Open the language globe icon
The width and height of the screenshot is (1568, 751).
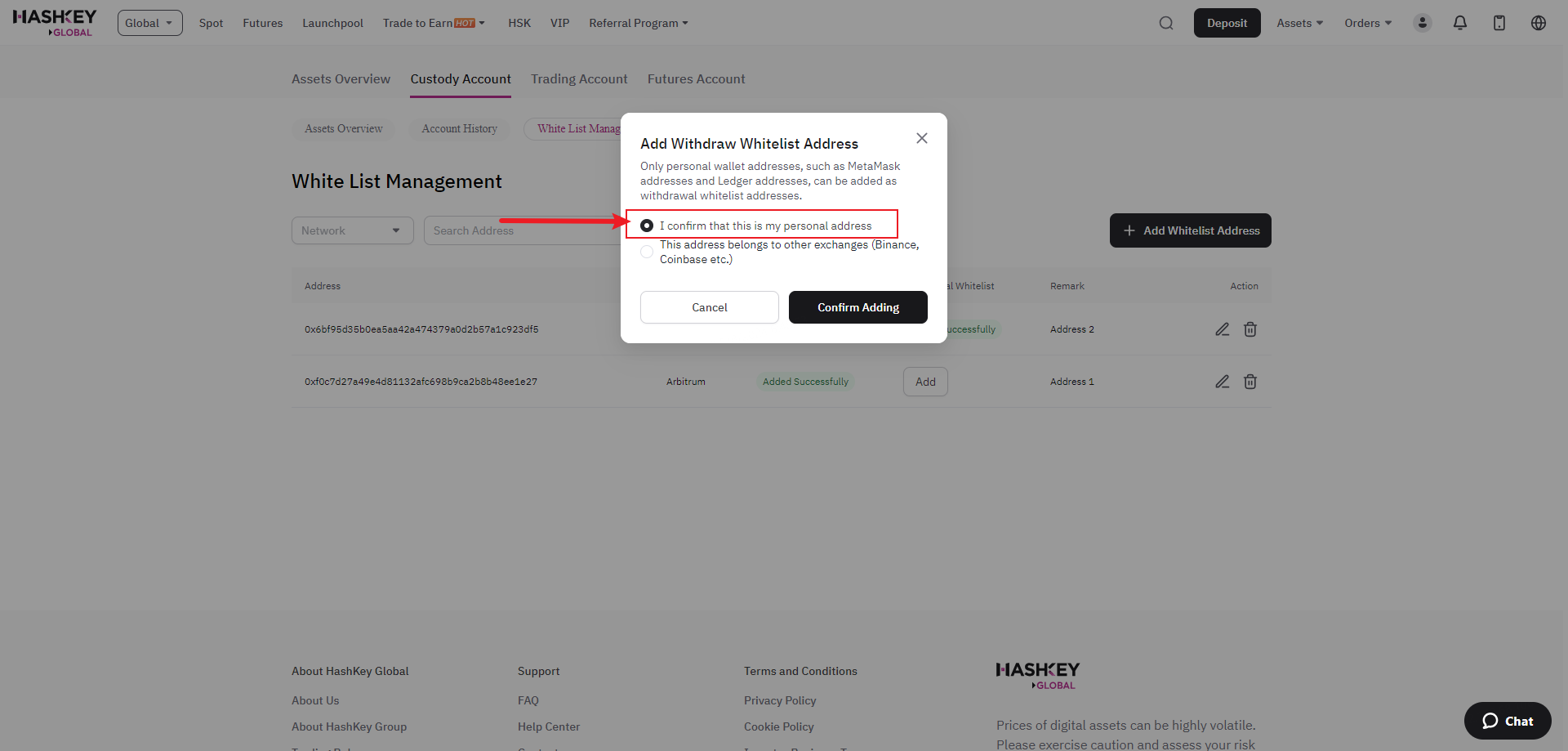point(1539,23)
